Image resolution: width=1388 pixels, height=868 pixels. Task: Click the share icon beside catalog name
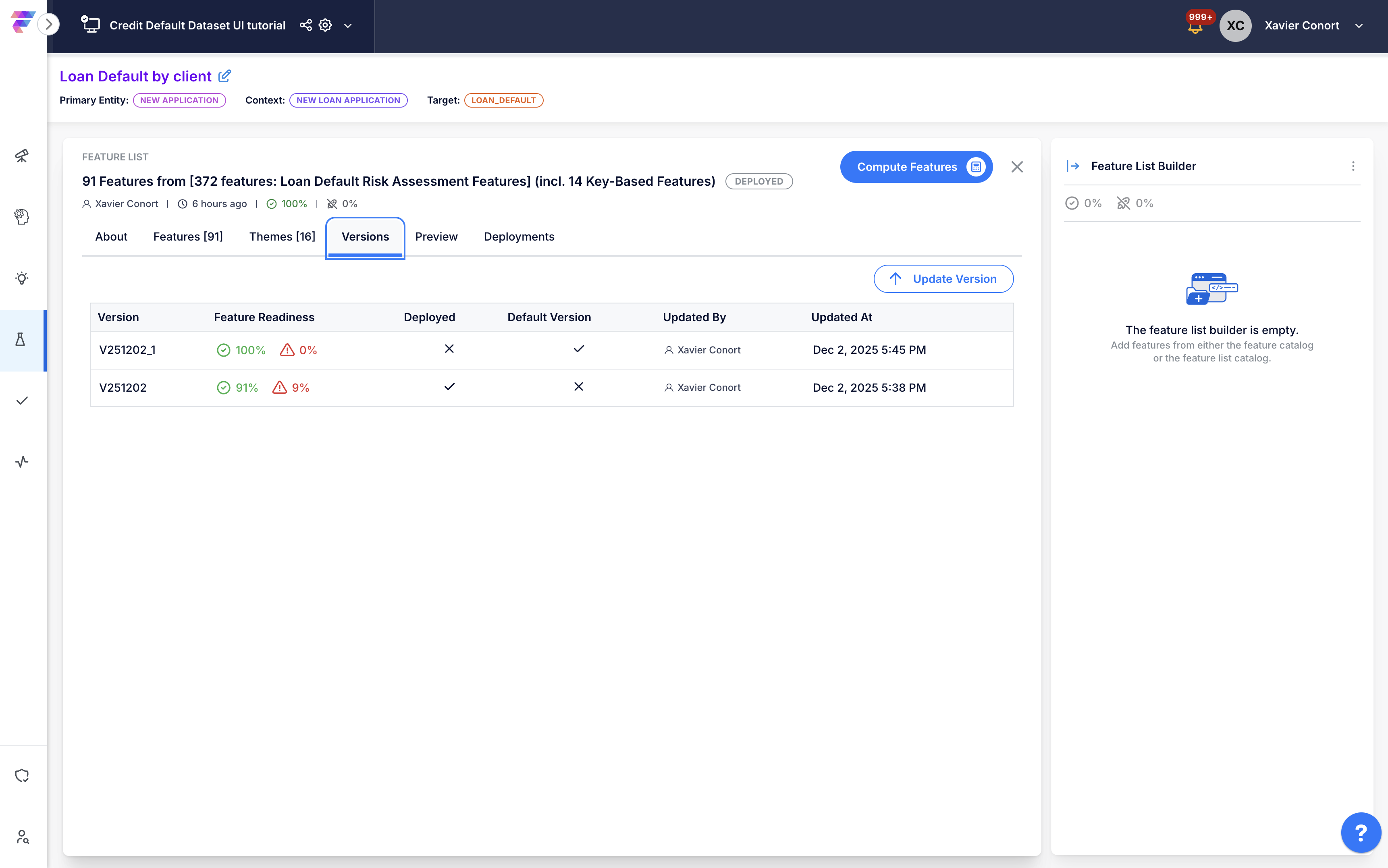coord(306,25)
